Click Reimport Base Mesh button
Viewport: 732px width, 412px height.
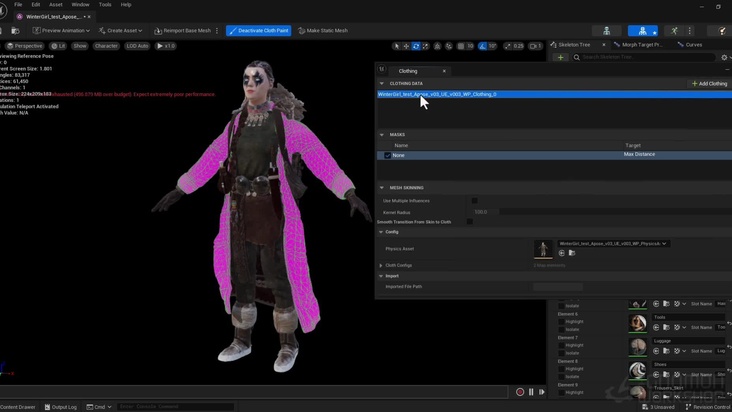coord(182,31)
